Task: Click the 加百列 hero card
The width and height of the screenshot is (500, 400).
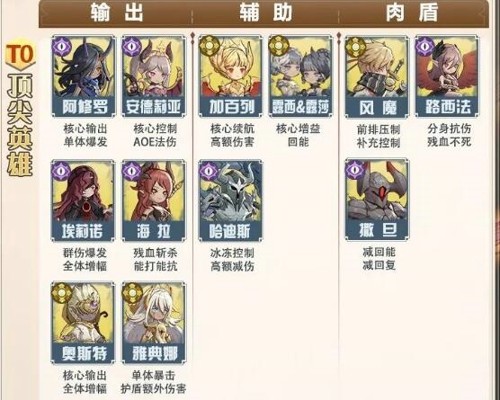Action: (230, 76)
